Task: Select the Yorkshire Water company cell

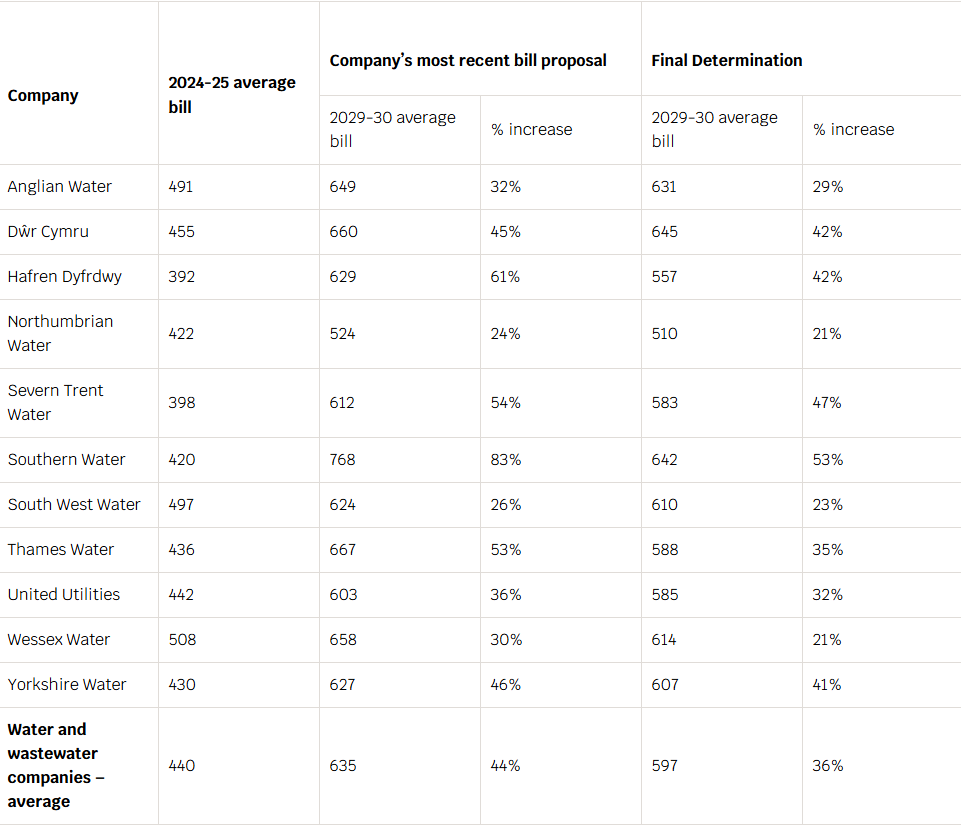Action: 67,685
